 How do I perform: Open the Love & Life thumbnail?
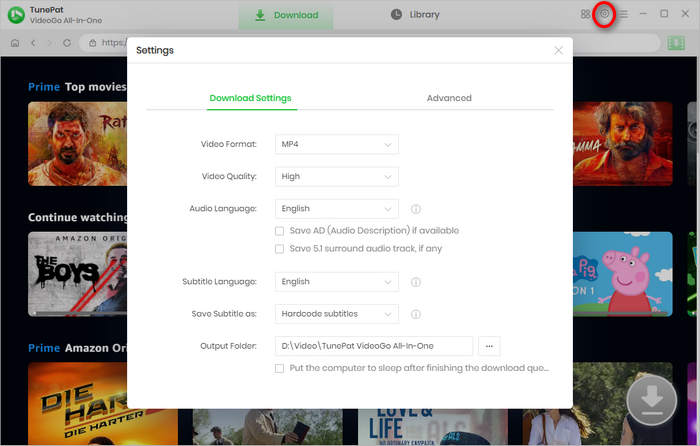433,427
